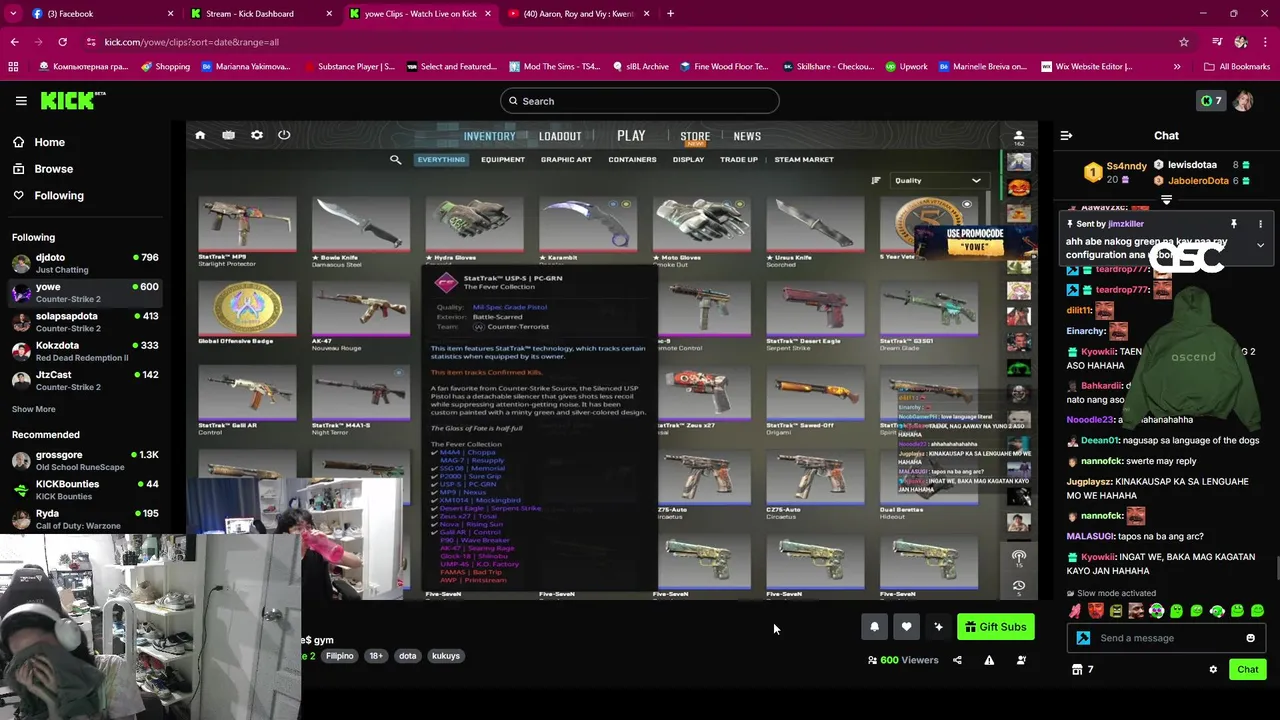Open the emote picker in the message box
Viewport: 1280px width, 720px height.
point(1250,638)
